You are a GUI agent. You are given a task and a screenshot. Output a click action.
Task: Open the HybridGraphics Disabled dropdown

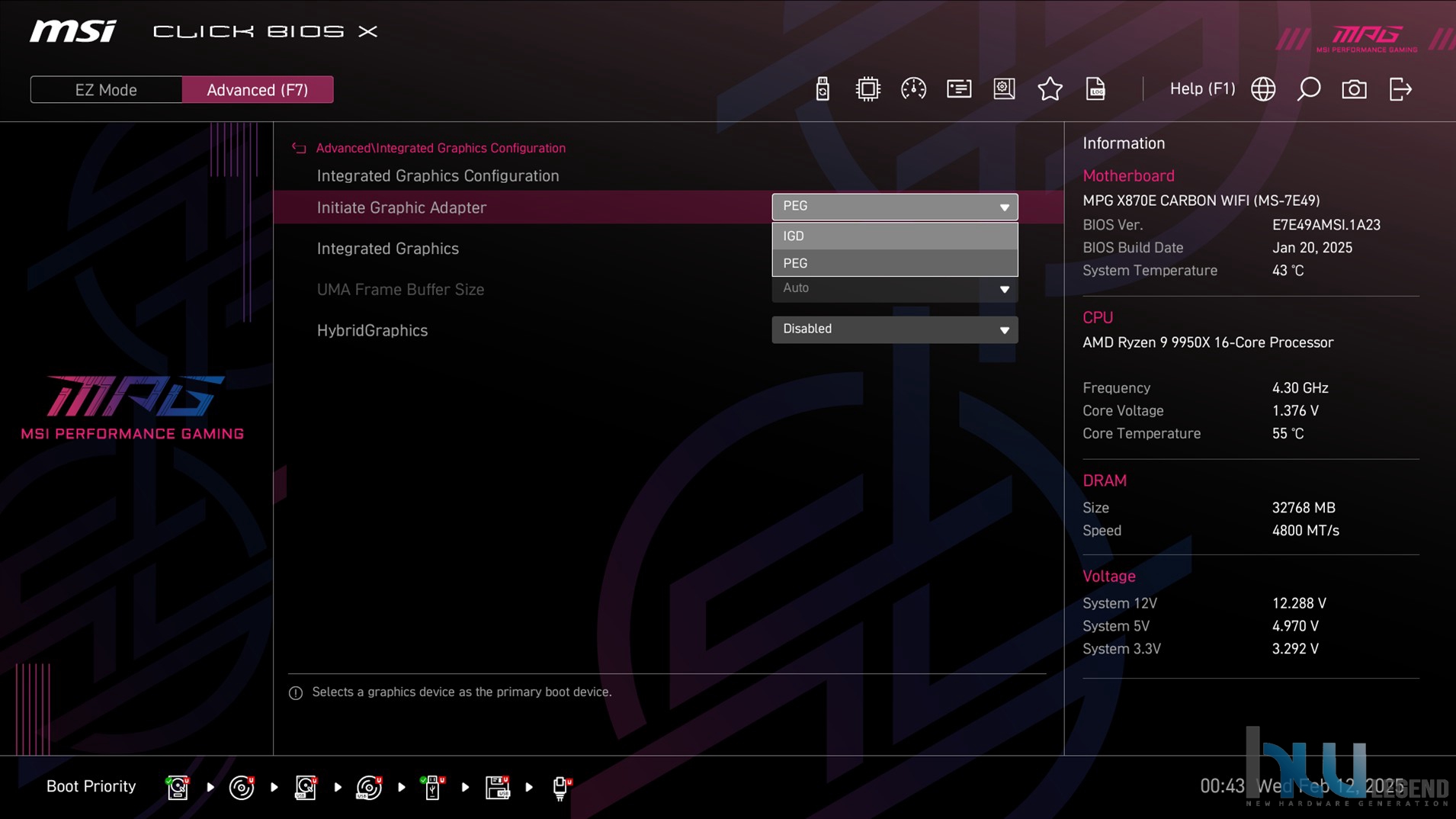894,329
